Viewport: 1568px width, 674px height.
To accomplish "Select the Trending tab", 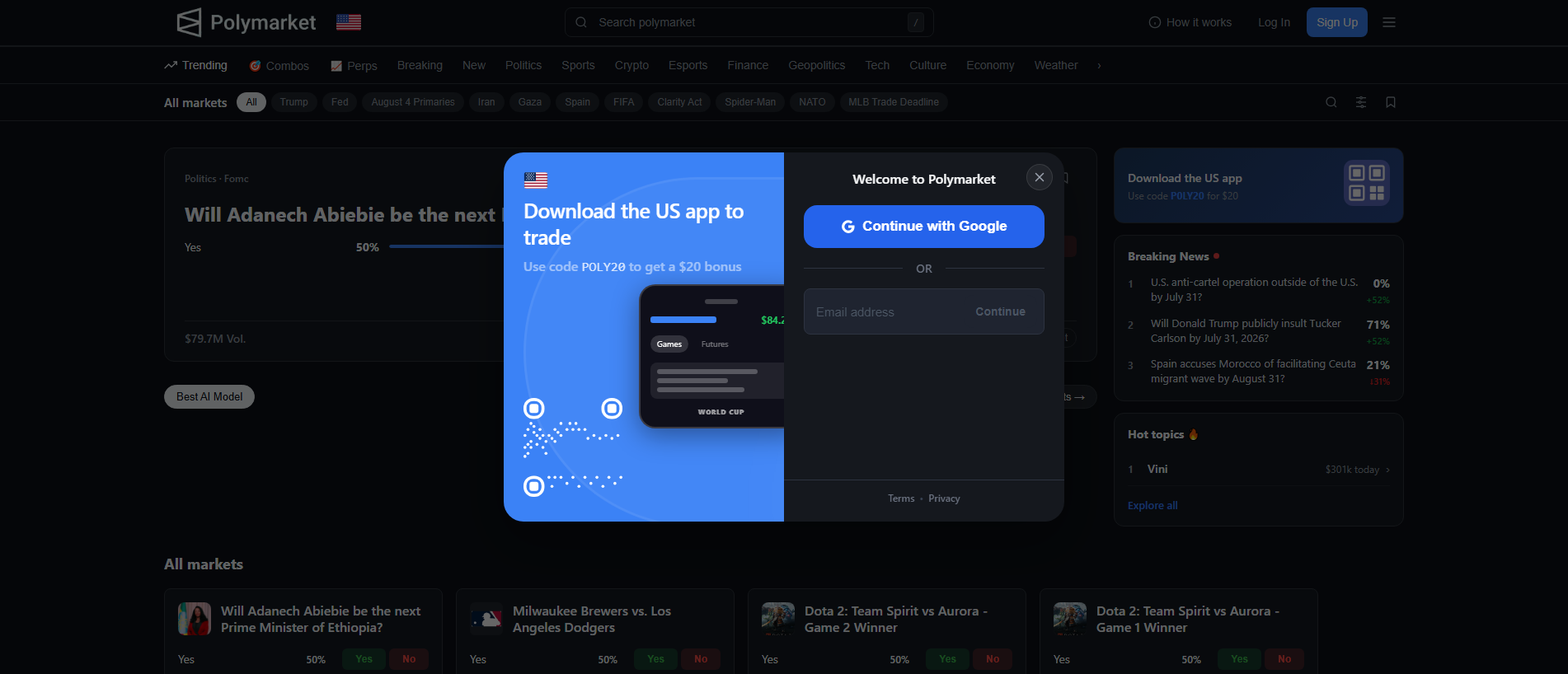I will [x=195, y=65].
